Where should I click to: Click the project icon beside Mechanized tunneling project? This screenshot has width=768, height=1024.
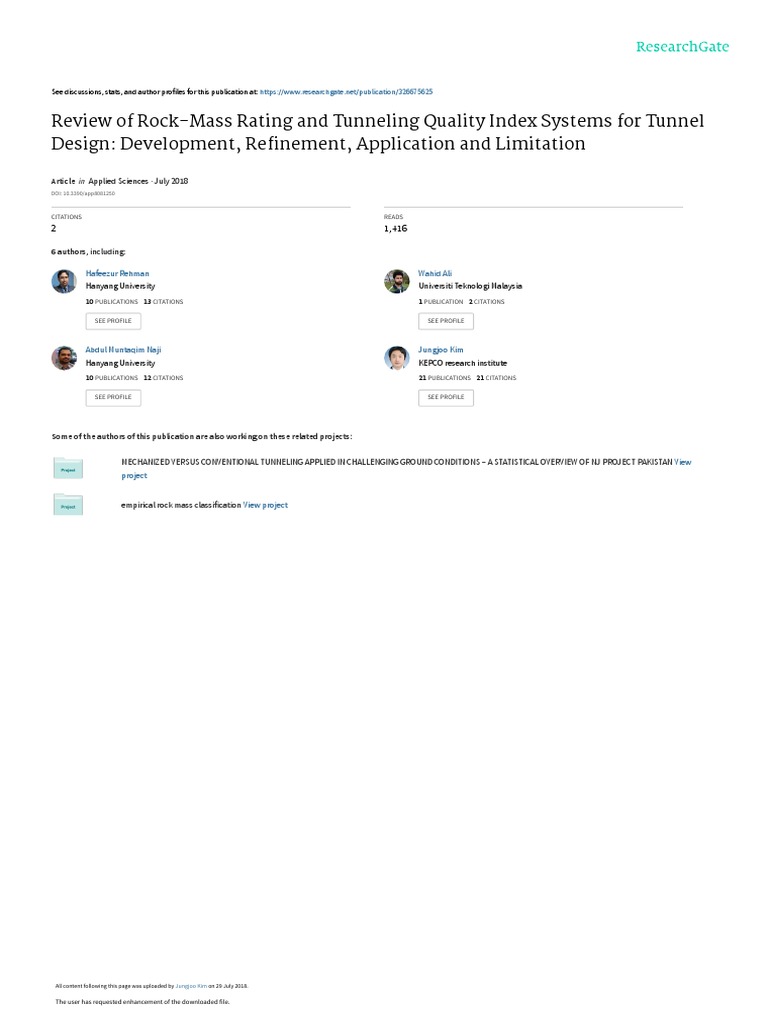pos(68,468)
